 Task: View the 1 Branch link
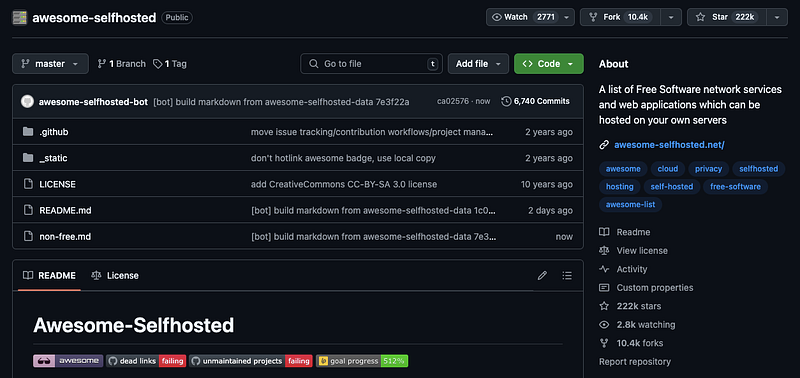[121, 64]
